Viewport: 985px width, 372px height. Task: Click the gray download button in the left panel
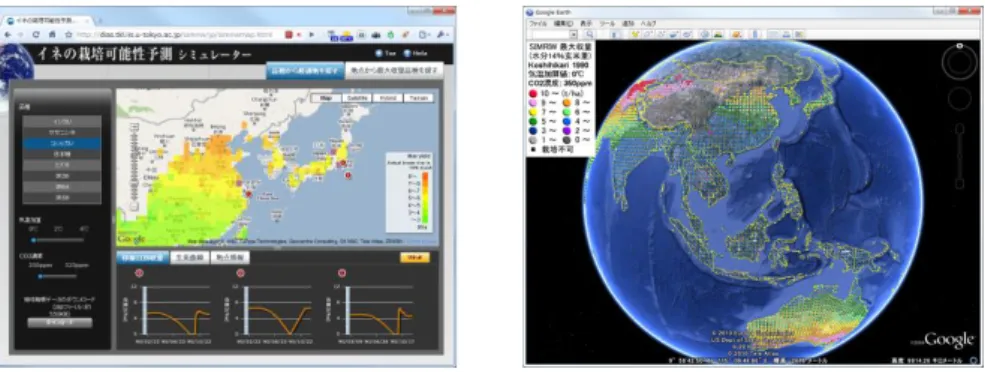click(x=60, y=322)
